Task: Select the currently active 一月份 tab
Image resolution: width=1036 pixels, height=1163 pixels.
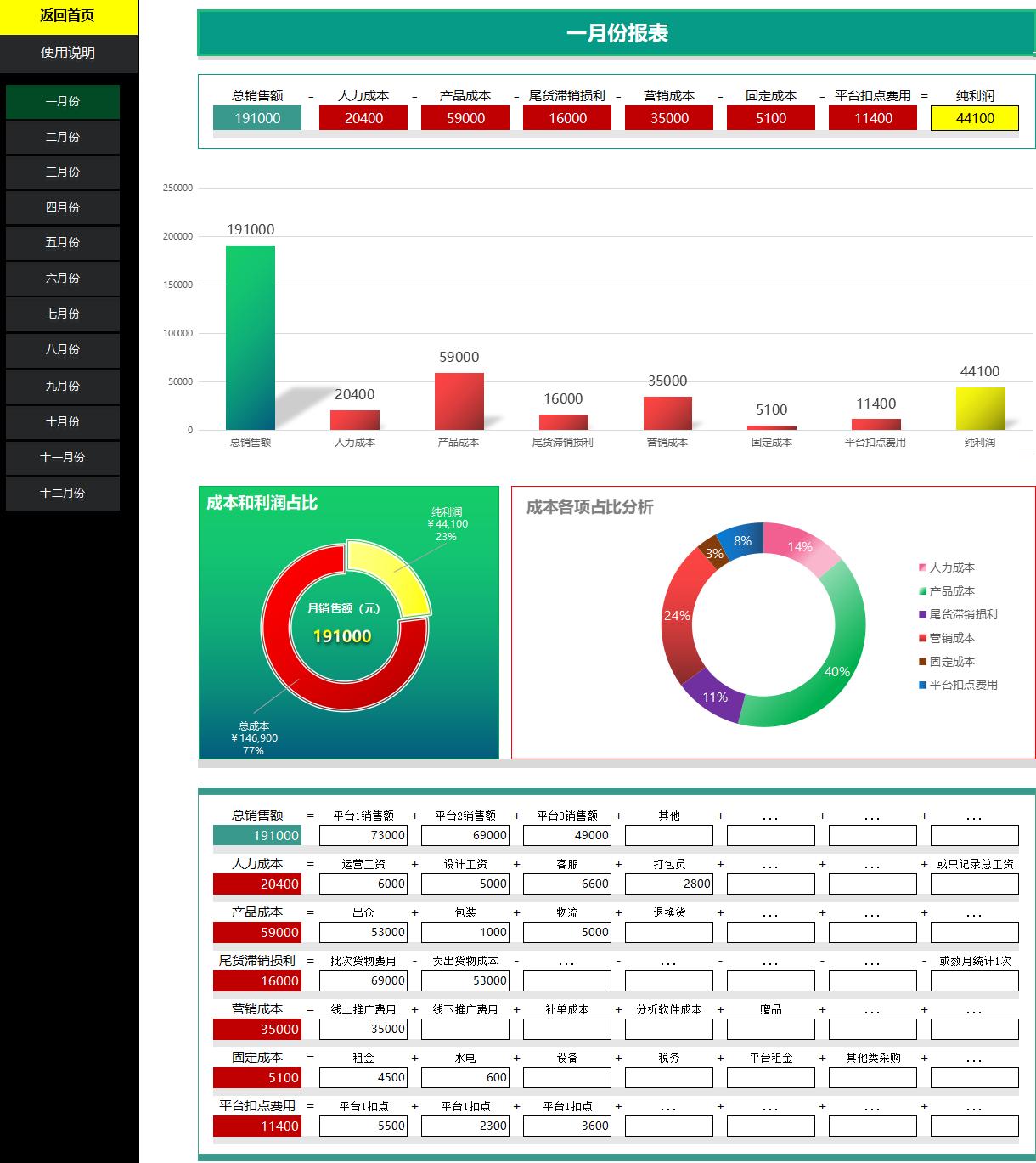Action: 62,101
